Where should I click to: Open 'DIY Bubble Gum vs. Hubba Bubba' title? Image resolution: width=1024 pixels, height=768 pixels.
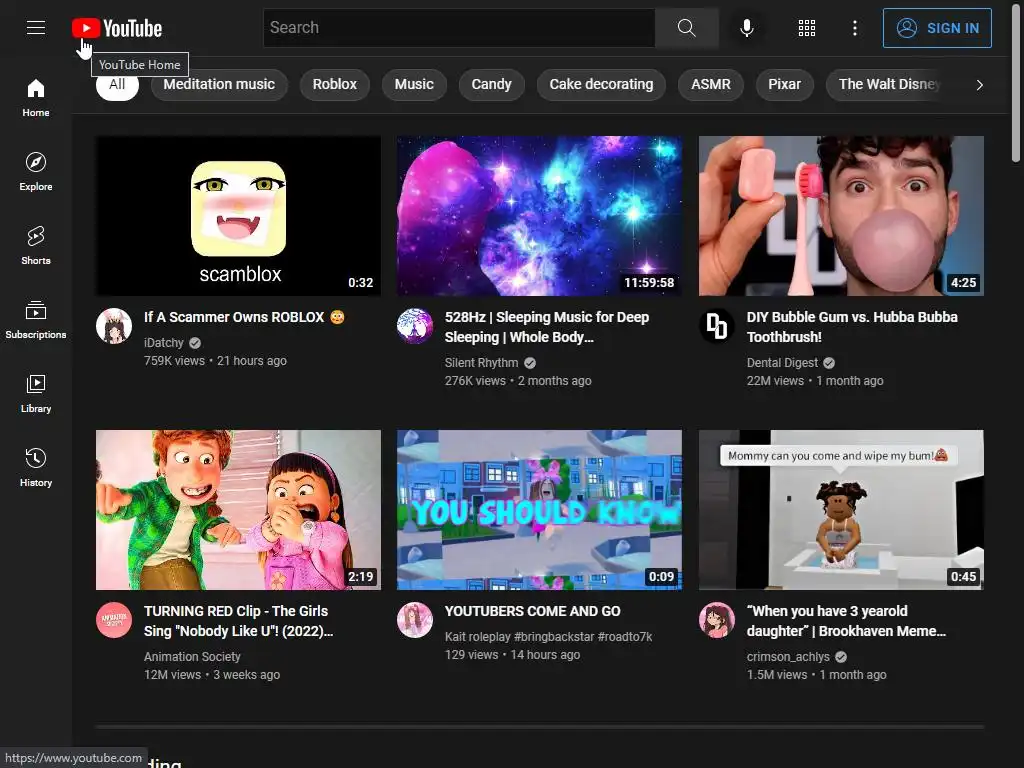(x=852, y=327)
